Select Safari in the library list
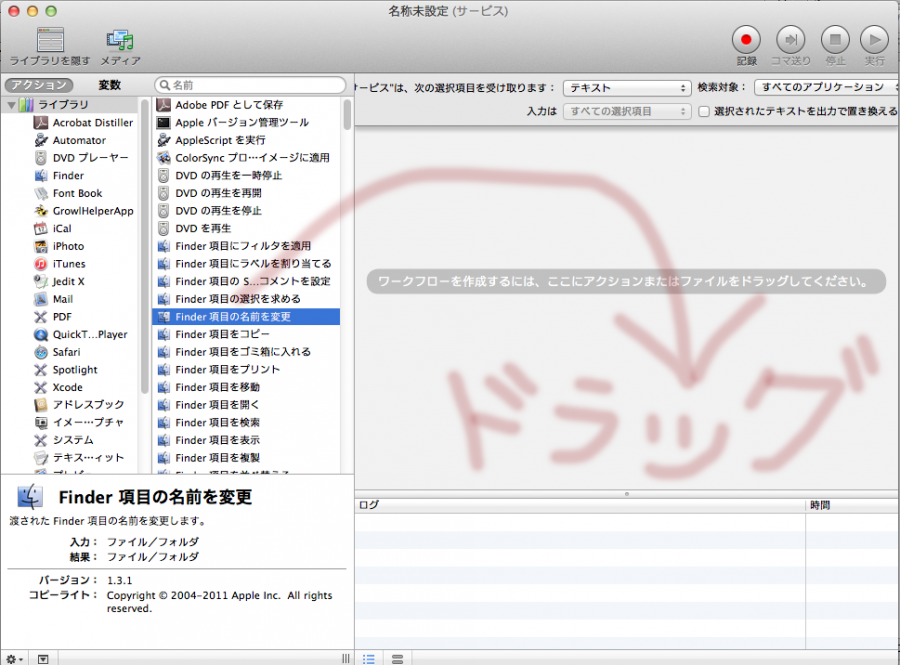Image resolution: width=900 pixels, height=665 pixels. [x=66, y=352]
